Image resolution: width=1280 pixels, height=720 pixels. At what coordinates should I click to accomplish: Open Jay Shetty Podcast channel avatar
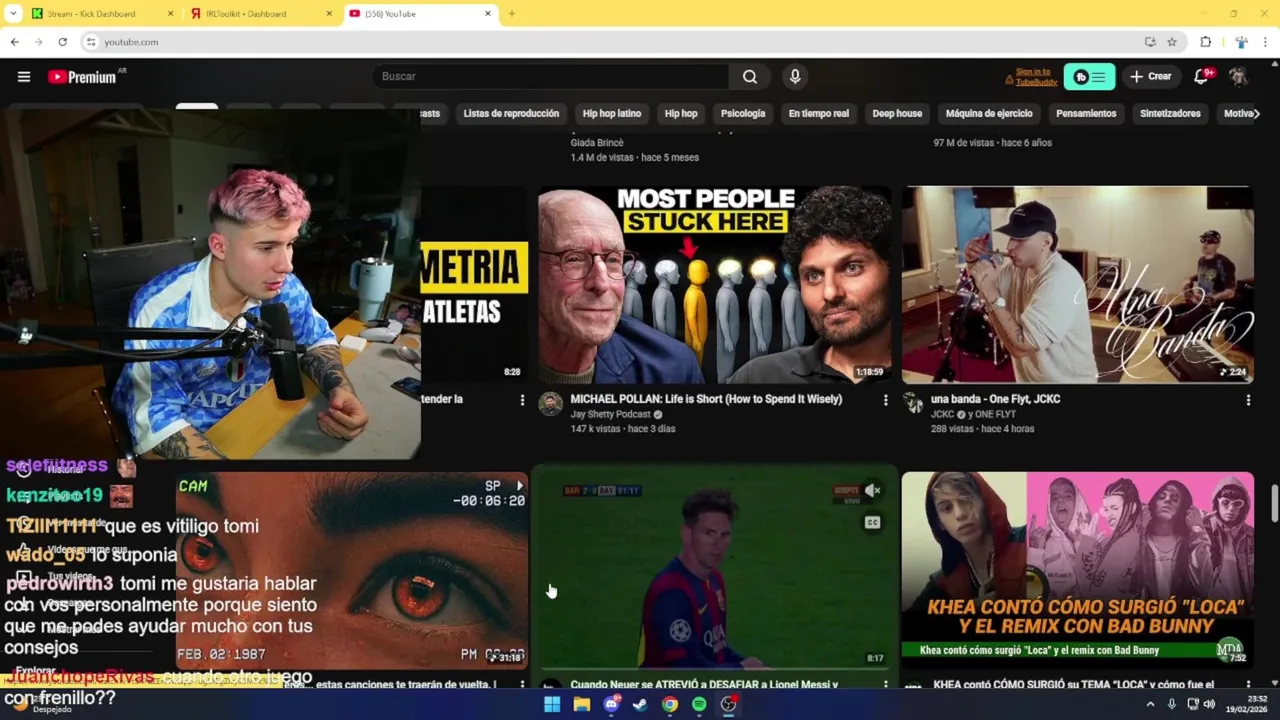550,403
